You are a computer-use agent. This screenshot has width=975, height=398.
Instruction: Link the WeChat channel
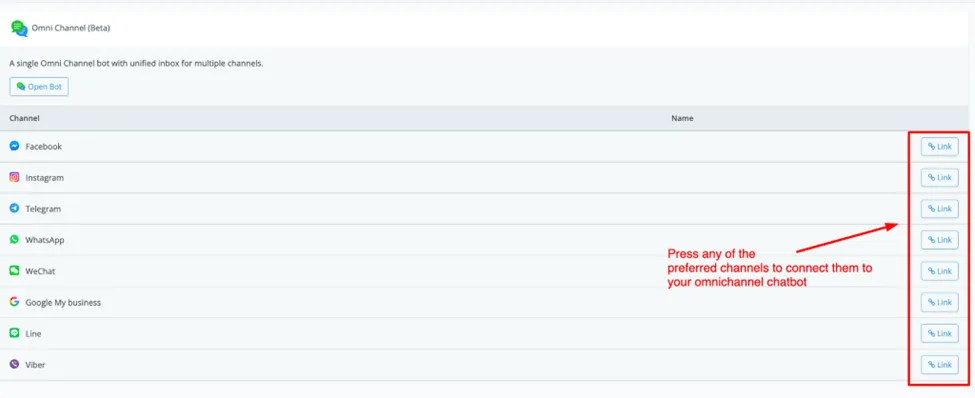pyautogui.click(x=940, y=271)
